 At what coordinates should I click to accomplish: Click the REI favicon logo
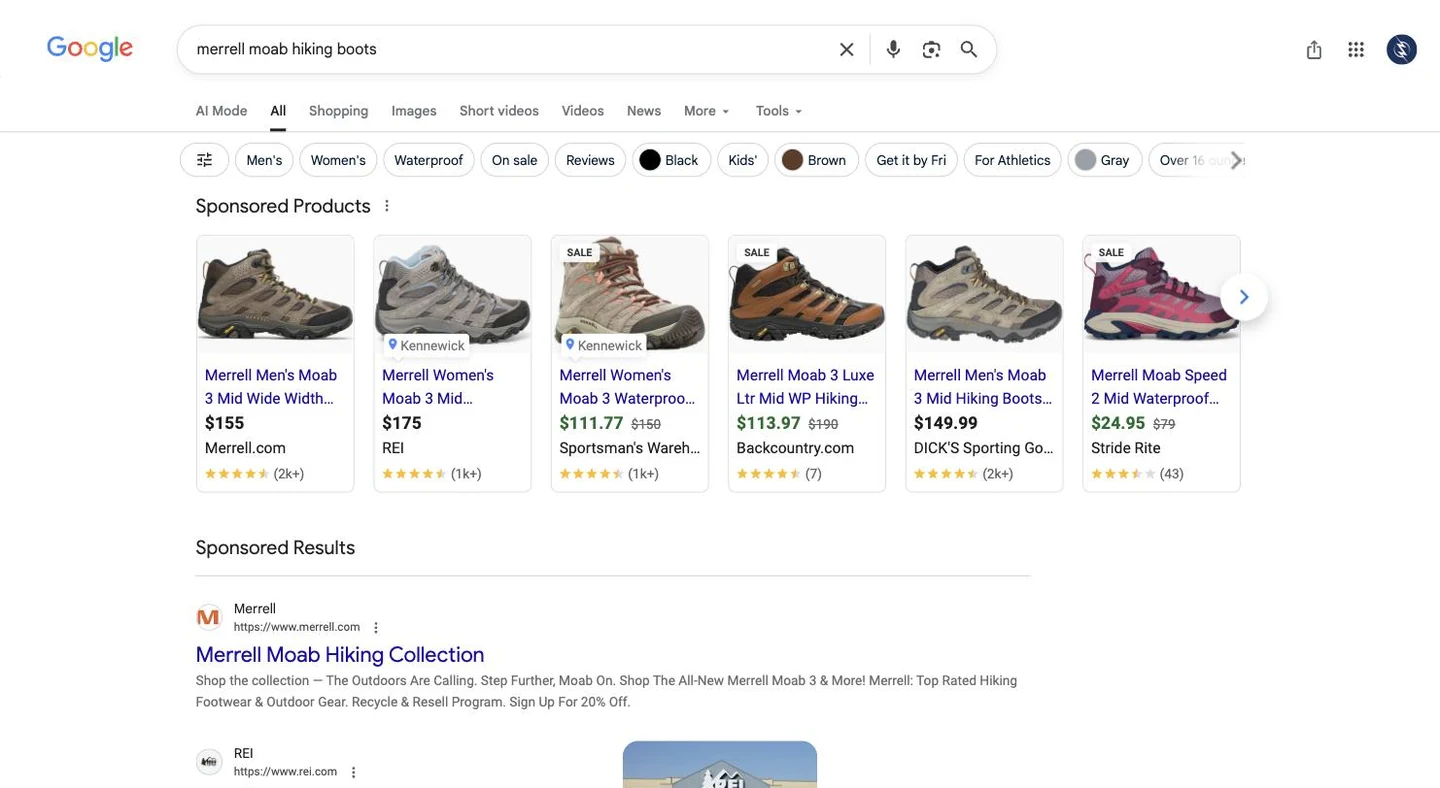(x=208, y=762)
